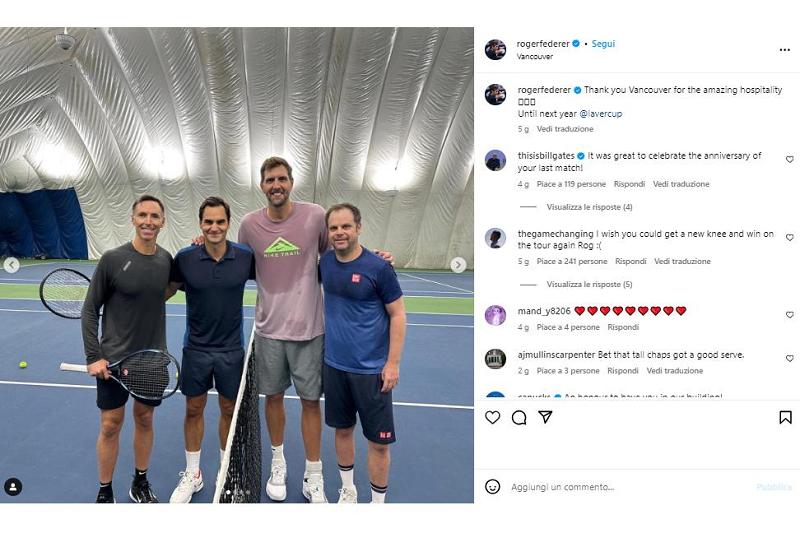Show tagged people icon on photo

(13, 487)
